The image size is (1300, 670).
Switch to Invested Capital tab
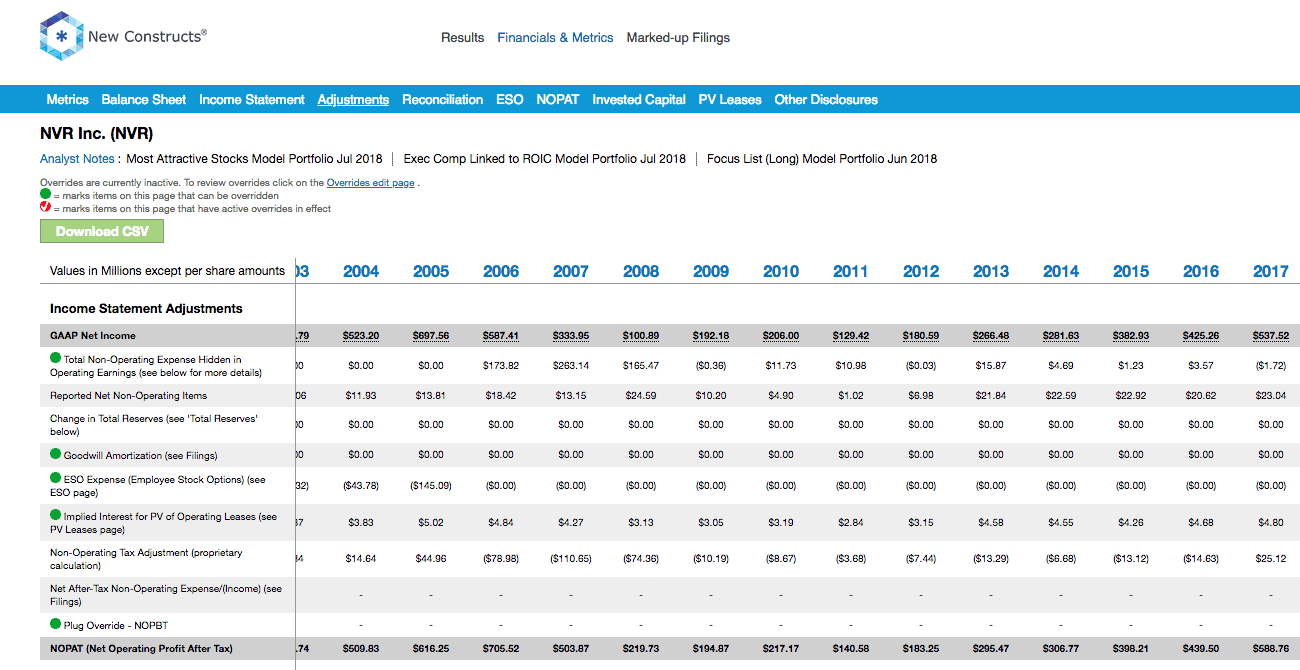point(639,100)
